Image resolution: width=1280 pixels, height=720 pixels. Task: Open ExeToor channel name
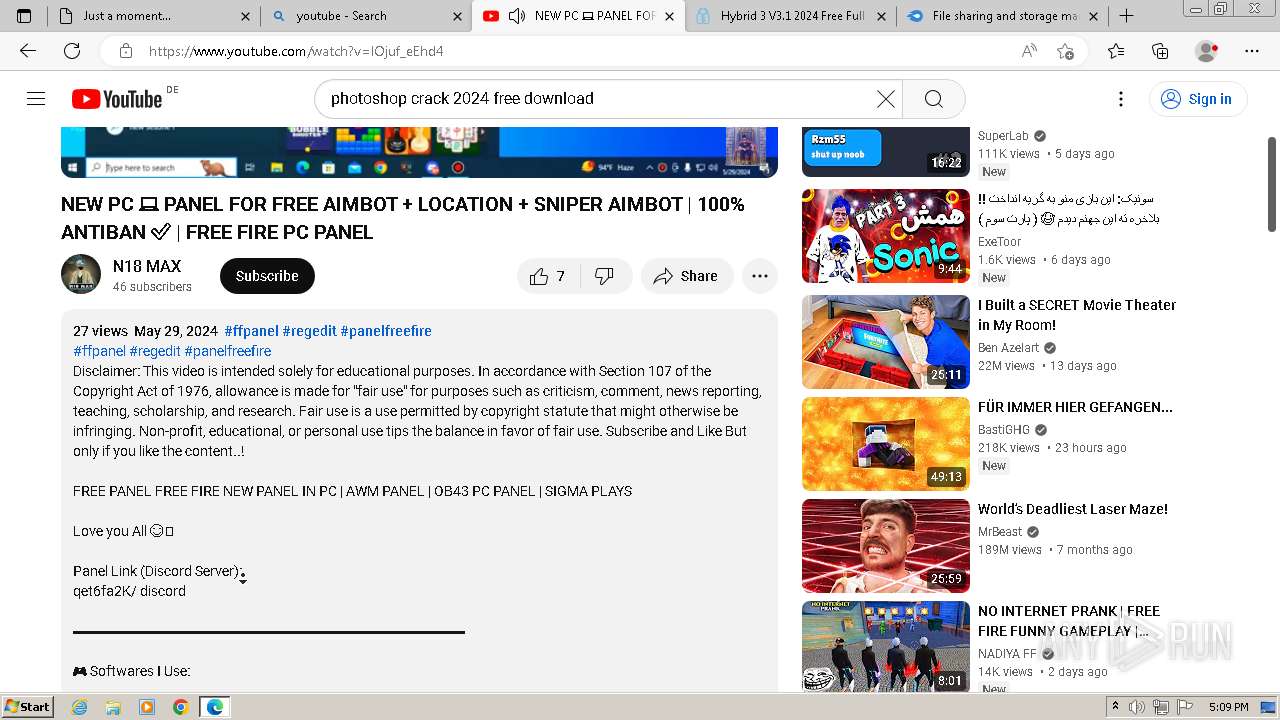coord(999,242)
